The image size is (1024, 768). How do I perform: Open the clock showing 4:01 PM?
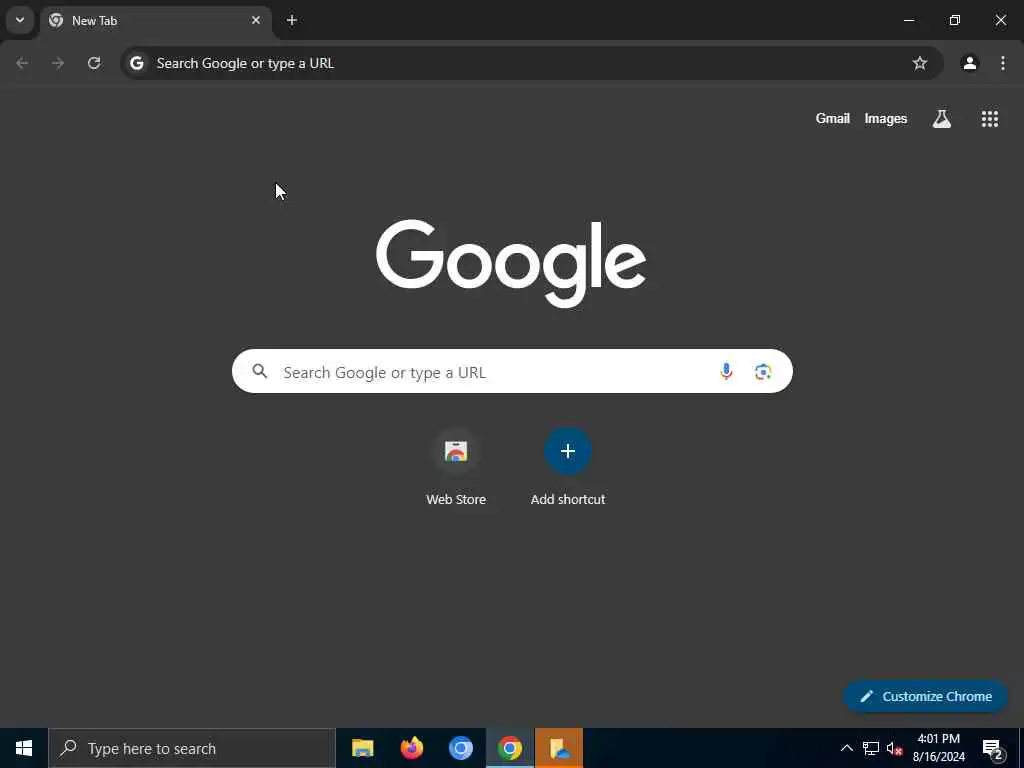pyautogui.click(x=938, y=748)
